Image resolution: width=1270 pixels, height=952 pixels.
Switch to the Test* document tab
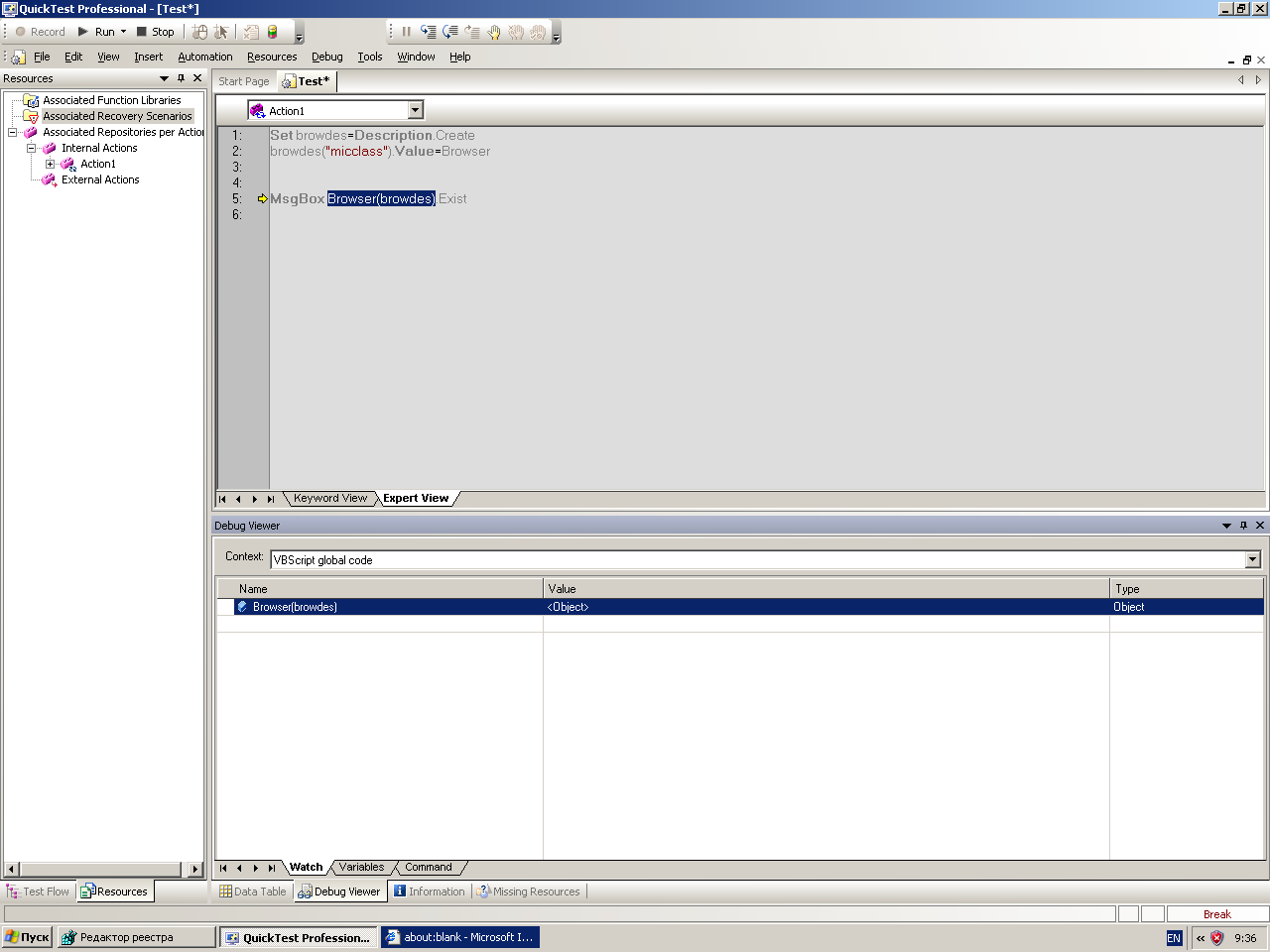pos(306,81)
